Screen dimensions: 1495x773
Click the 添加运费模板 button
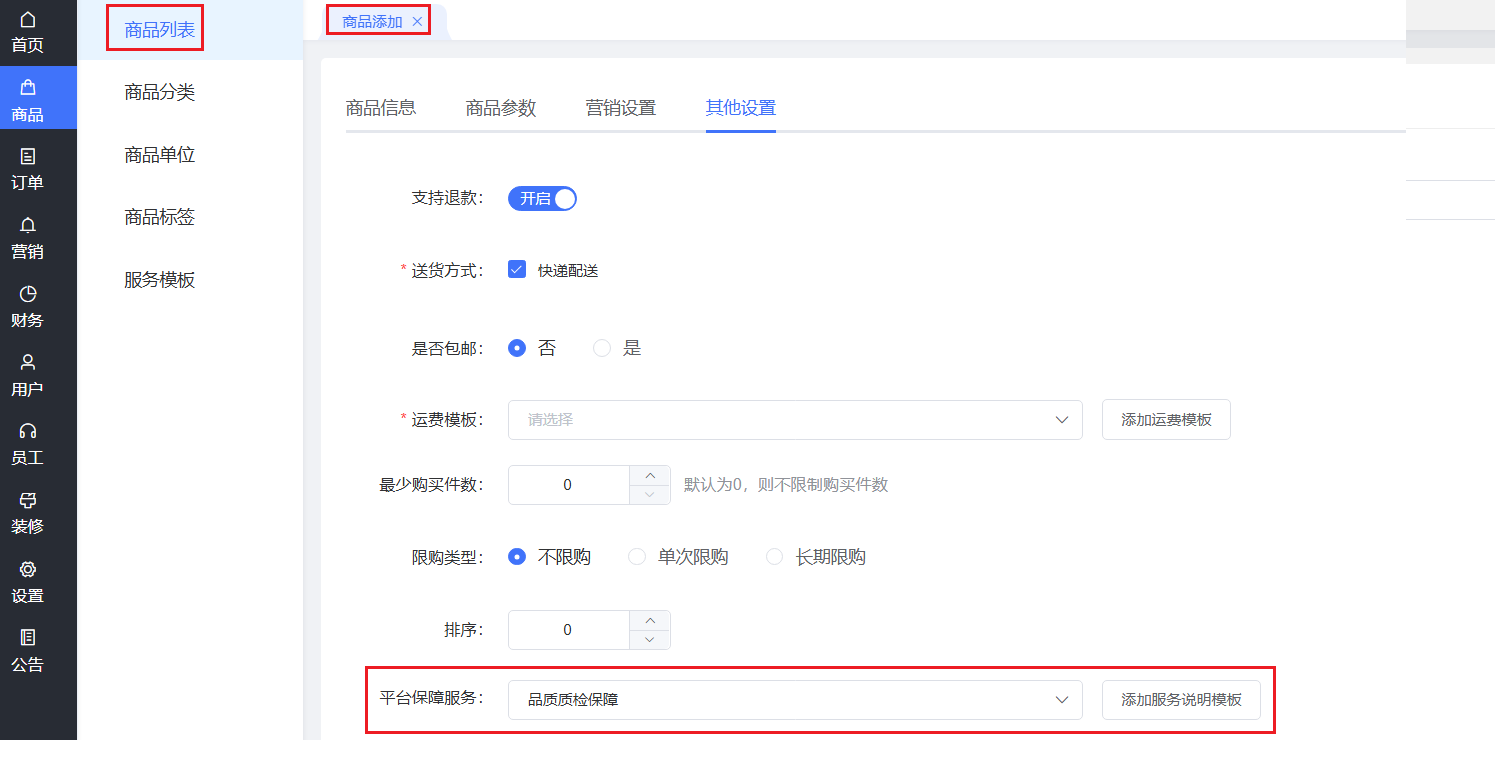point(1166,420)
